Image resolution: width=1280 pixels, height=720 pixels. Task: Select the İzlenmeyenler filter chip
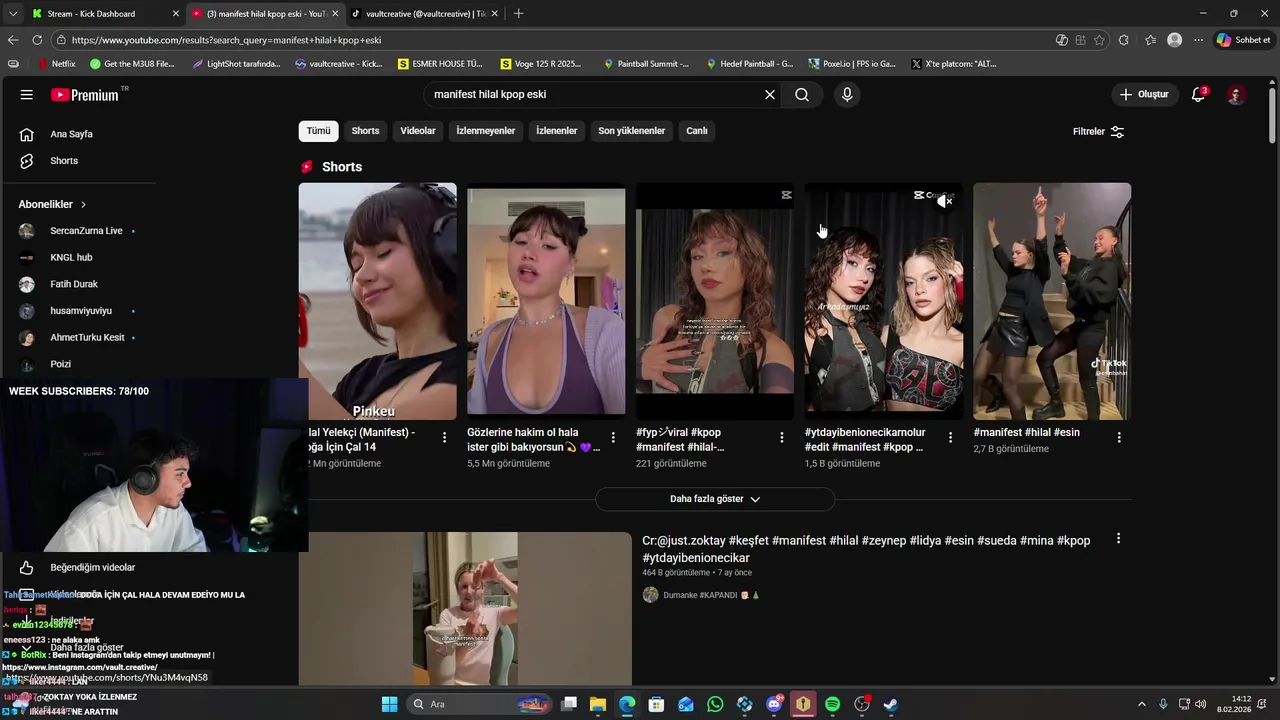(486, 131)
